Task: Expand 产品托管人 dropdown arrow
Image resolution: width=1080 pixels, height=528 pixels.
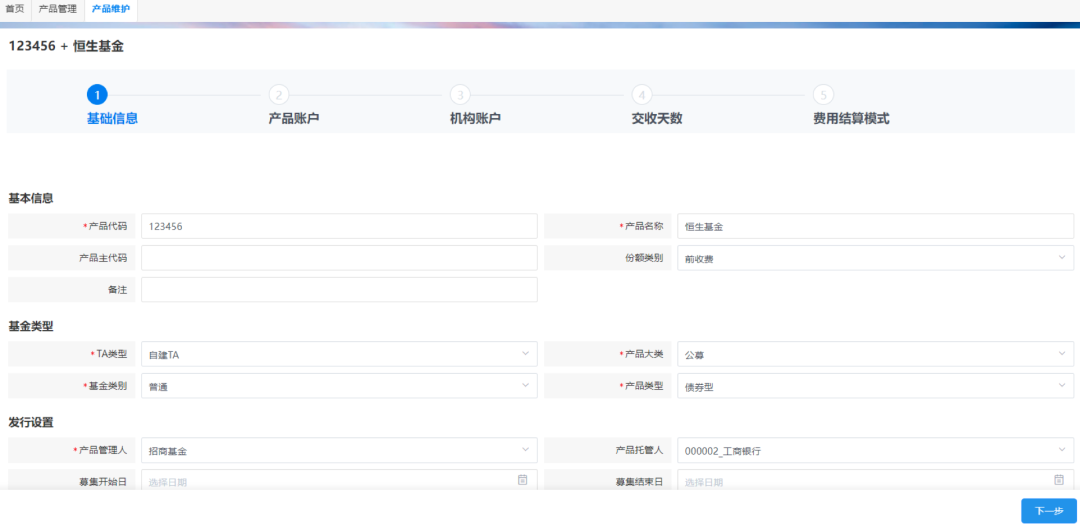Action: 1061,450
